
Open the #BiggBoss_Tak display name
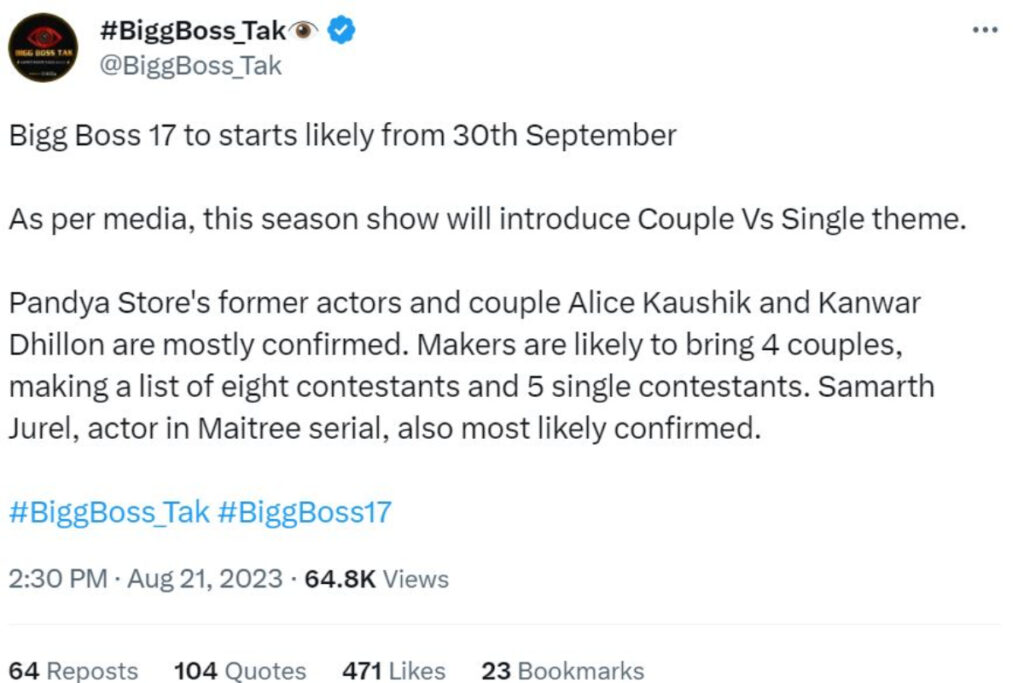[x=193, y=31]
